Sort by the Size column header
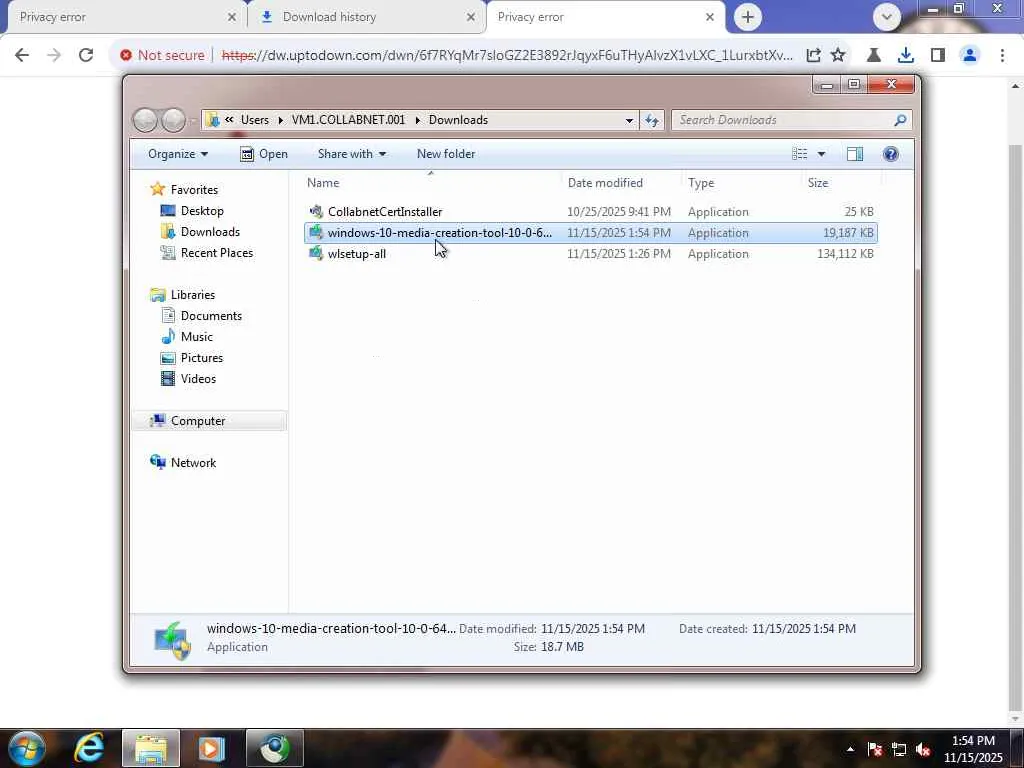 tap(841, 183)
